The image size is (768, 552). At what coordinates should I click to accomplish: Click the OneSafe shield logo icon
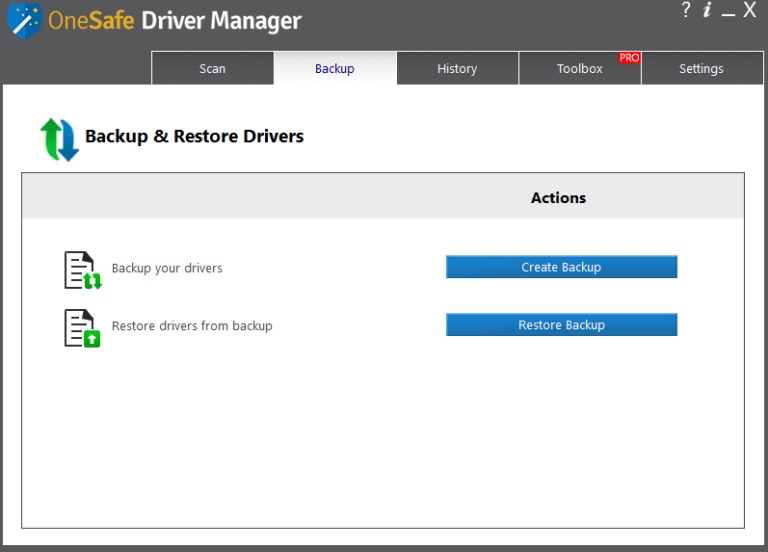click(24, 21)
